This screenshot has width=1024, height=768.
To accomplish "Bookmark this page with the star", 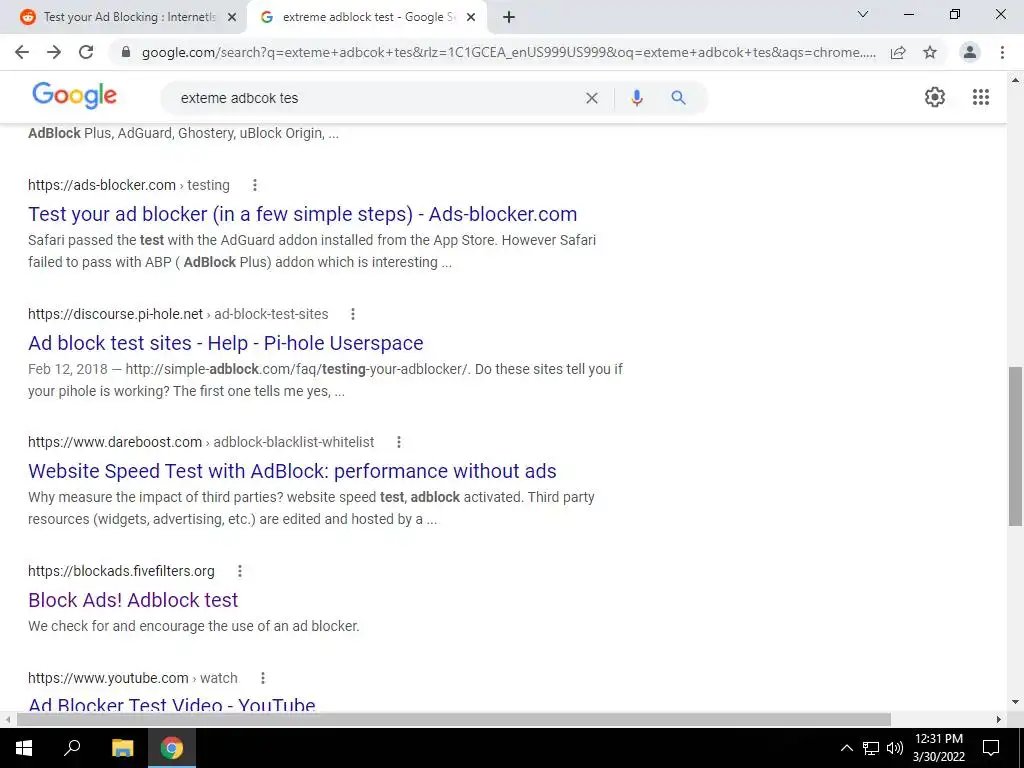I will coord(930,52).
